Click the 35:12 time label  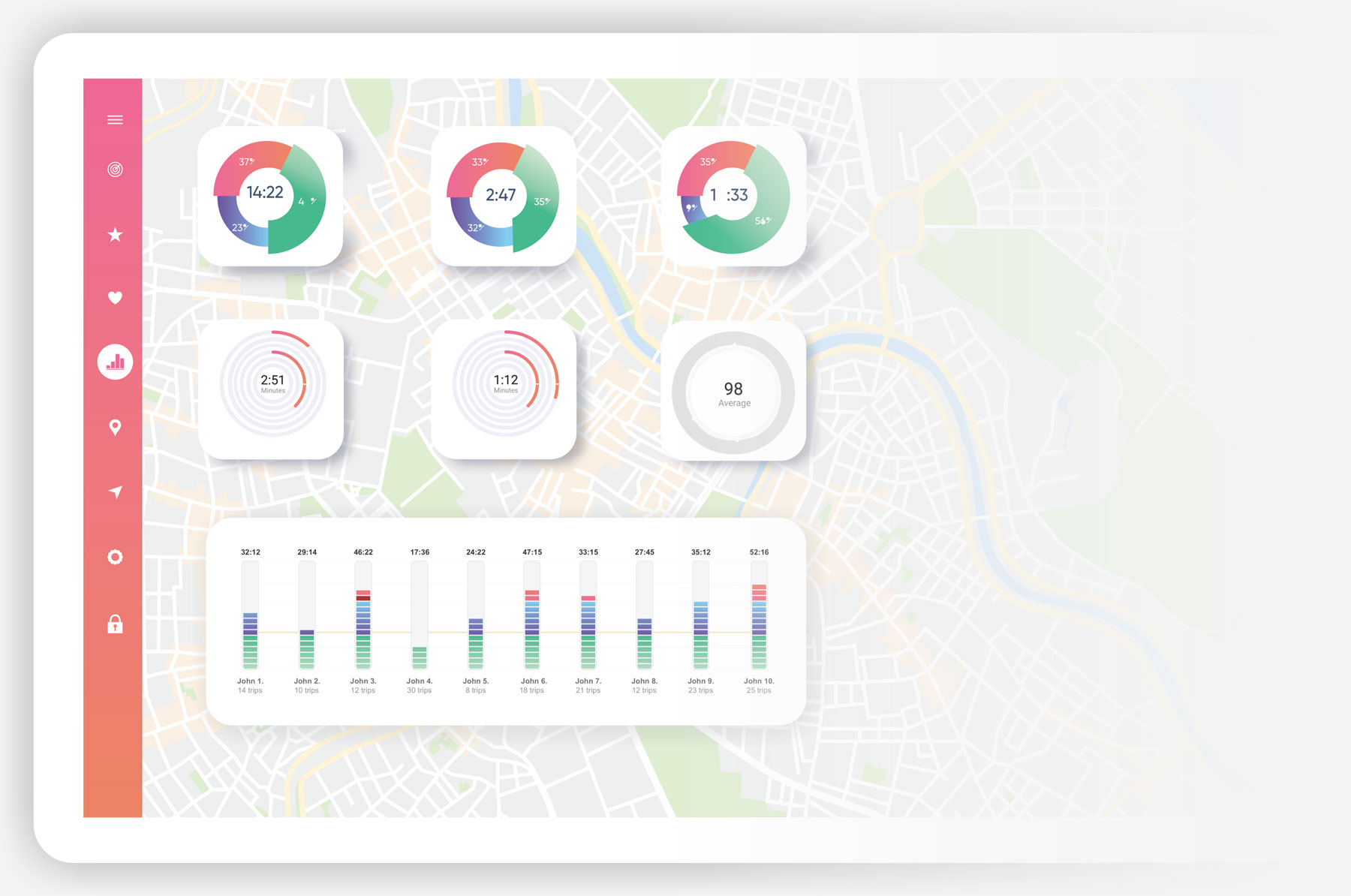[701, 552]
